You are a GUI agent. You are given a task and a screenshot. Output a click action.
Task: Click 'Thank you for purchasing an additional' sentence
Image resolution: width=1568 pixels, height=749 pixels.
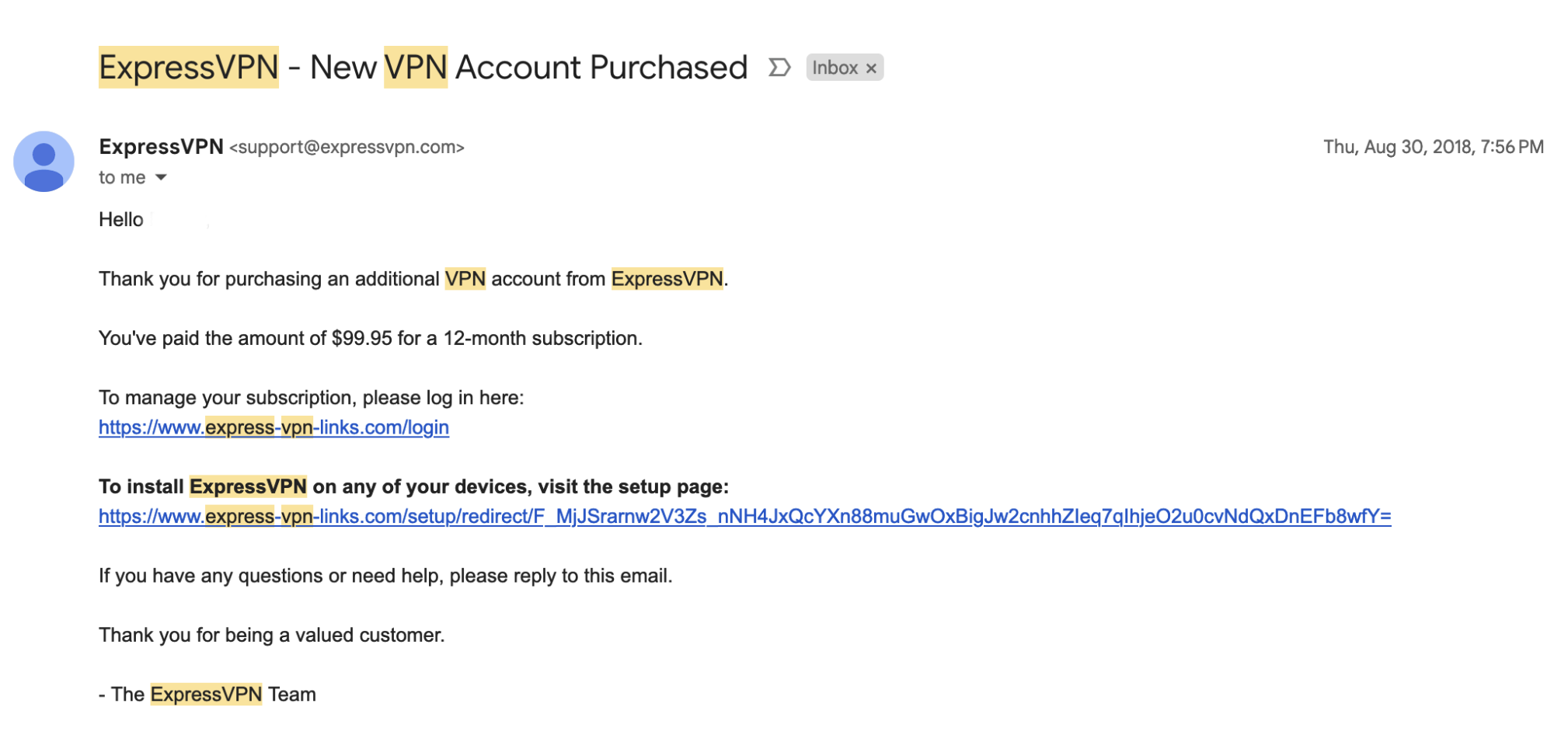click(x=413, y=279)
